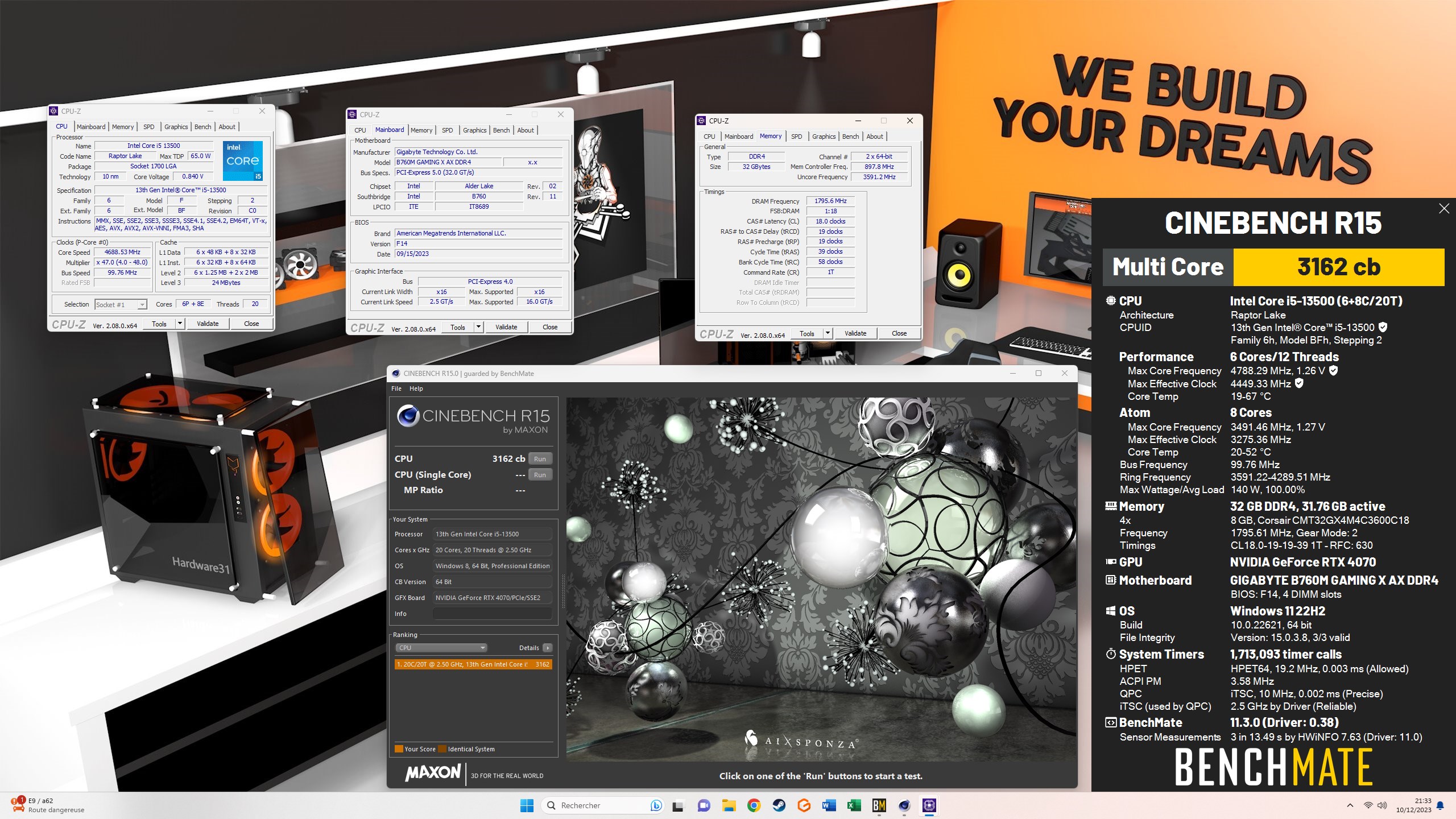Screen dimensions: 1456x819
Task: Switch to CPU-Z via taskbar icon
Action: coord(929,805)
